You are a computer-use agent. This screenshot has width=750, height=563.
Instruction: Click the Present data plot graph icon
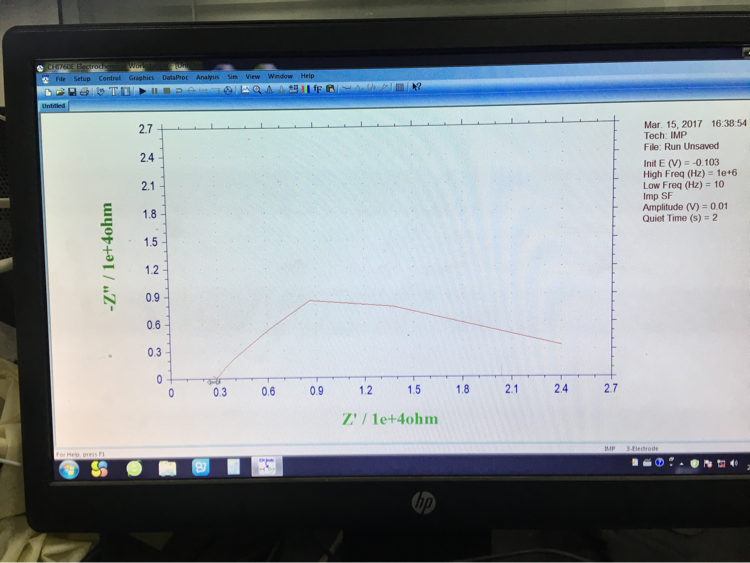(245, 90)
